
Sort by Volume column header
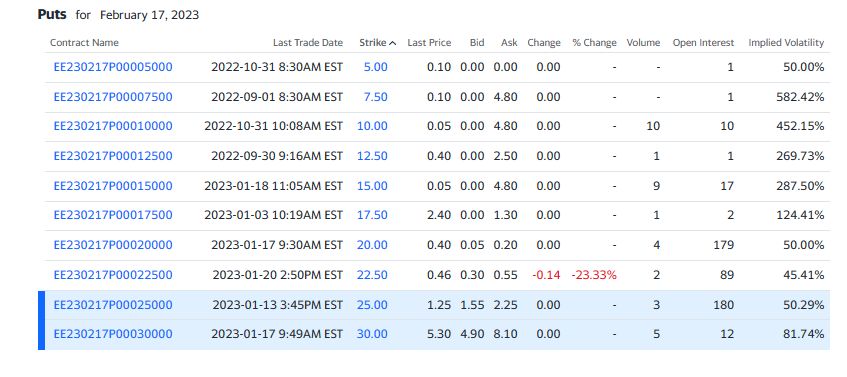pyautogui.click(x=643, y=43)
